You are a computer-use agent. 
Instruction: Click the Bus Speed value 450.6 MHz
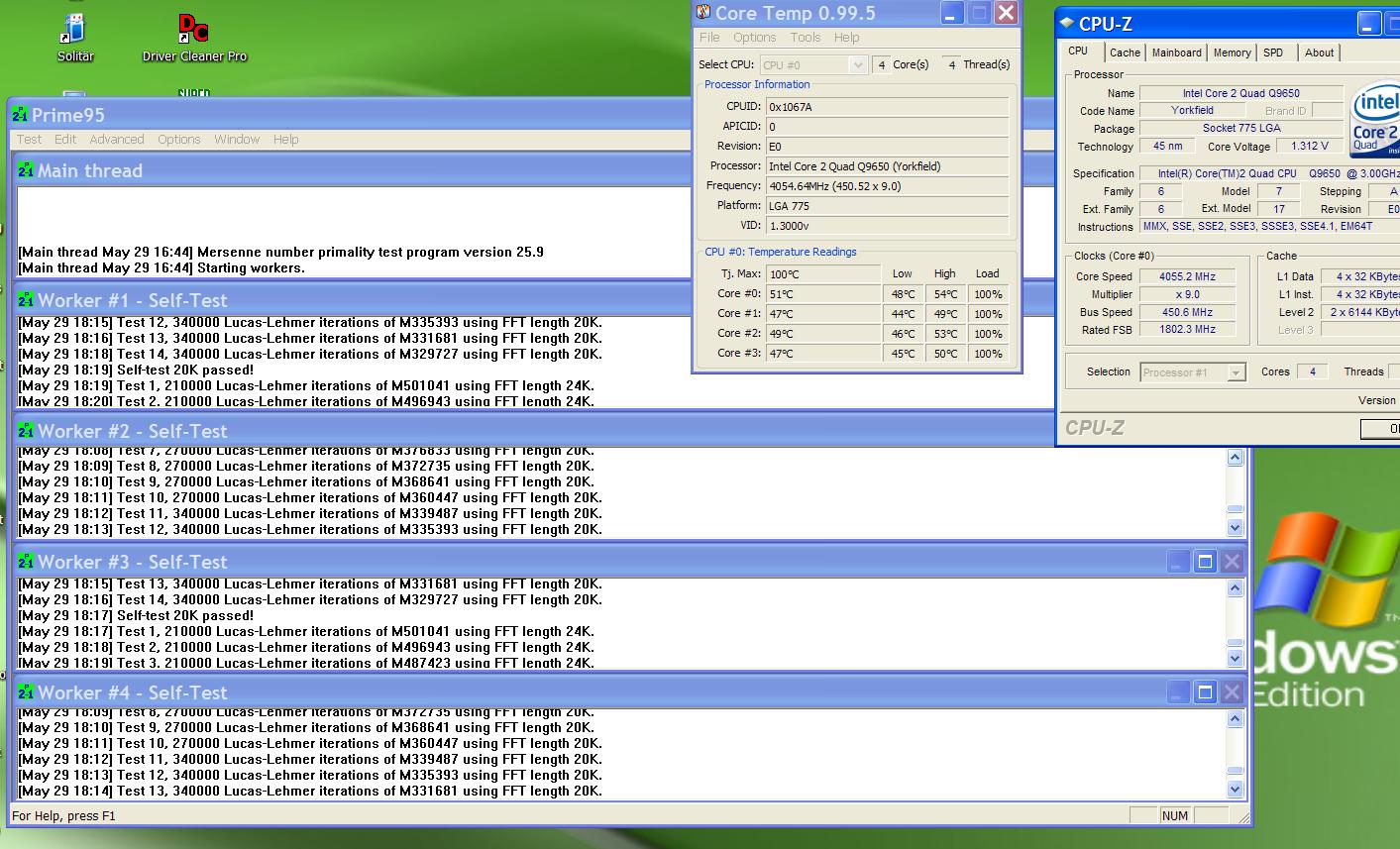[1188, 312]
